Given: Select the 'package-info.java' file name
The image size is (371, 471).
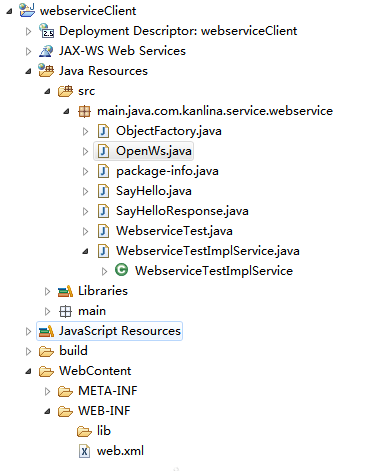Looking at the screenshot, I should coord(167,171).
